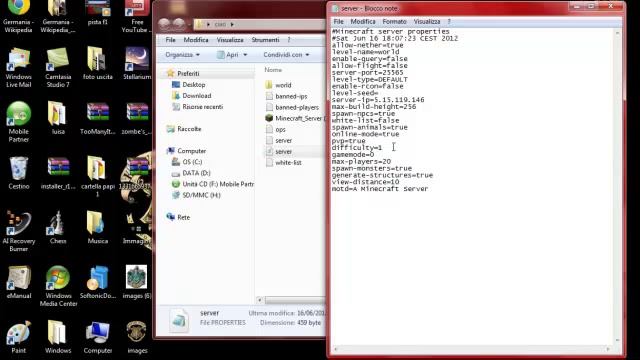Open AI Recovery Burner desktop icon
Viewport: 640px width, 360px height.
[19, 231]
